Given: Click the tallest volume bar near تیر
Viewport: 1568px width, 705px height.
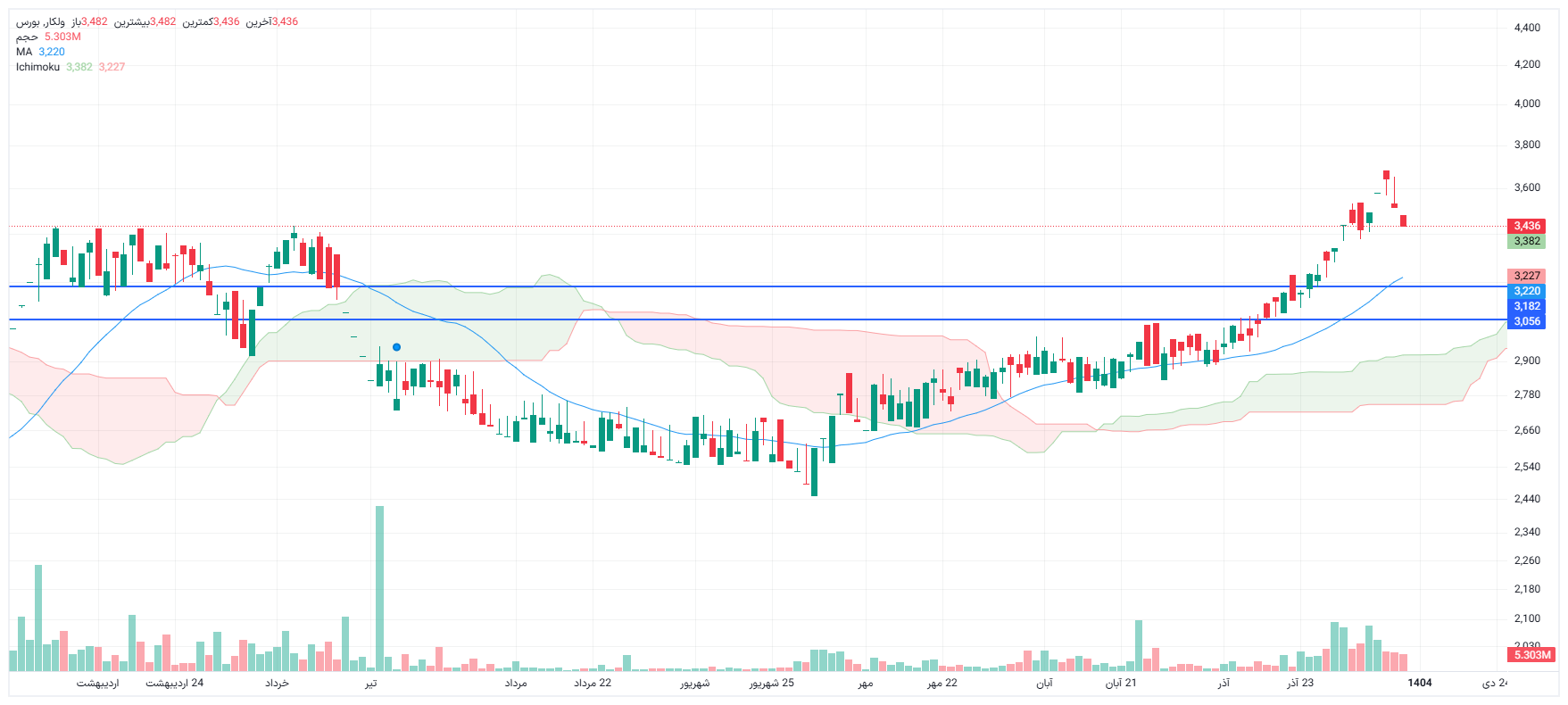Looking at the screenshot, I should tap(379, 589).
